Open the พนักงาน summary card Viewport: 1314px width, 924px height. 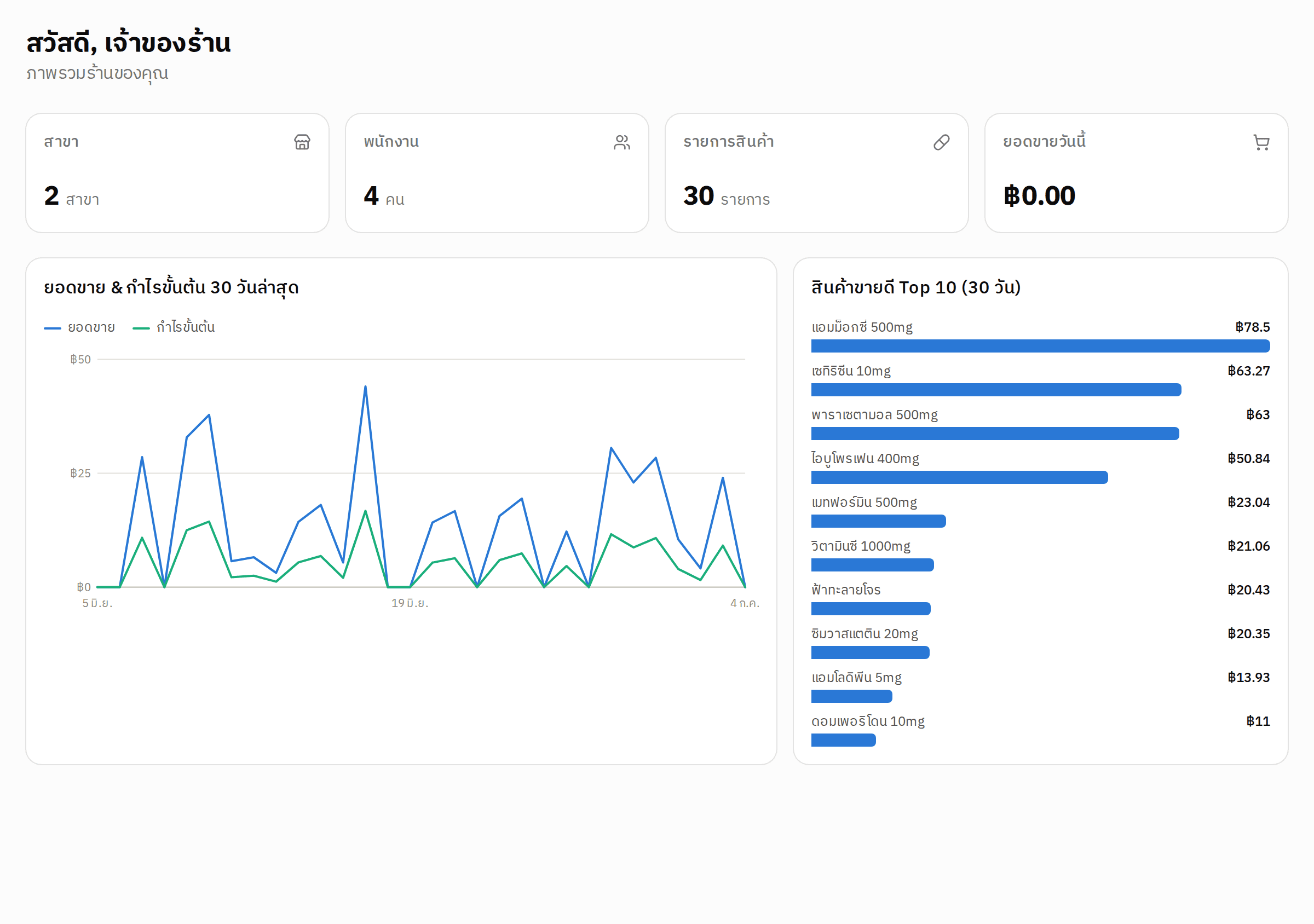coord(497,173)
